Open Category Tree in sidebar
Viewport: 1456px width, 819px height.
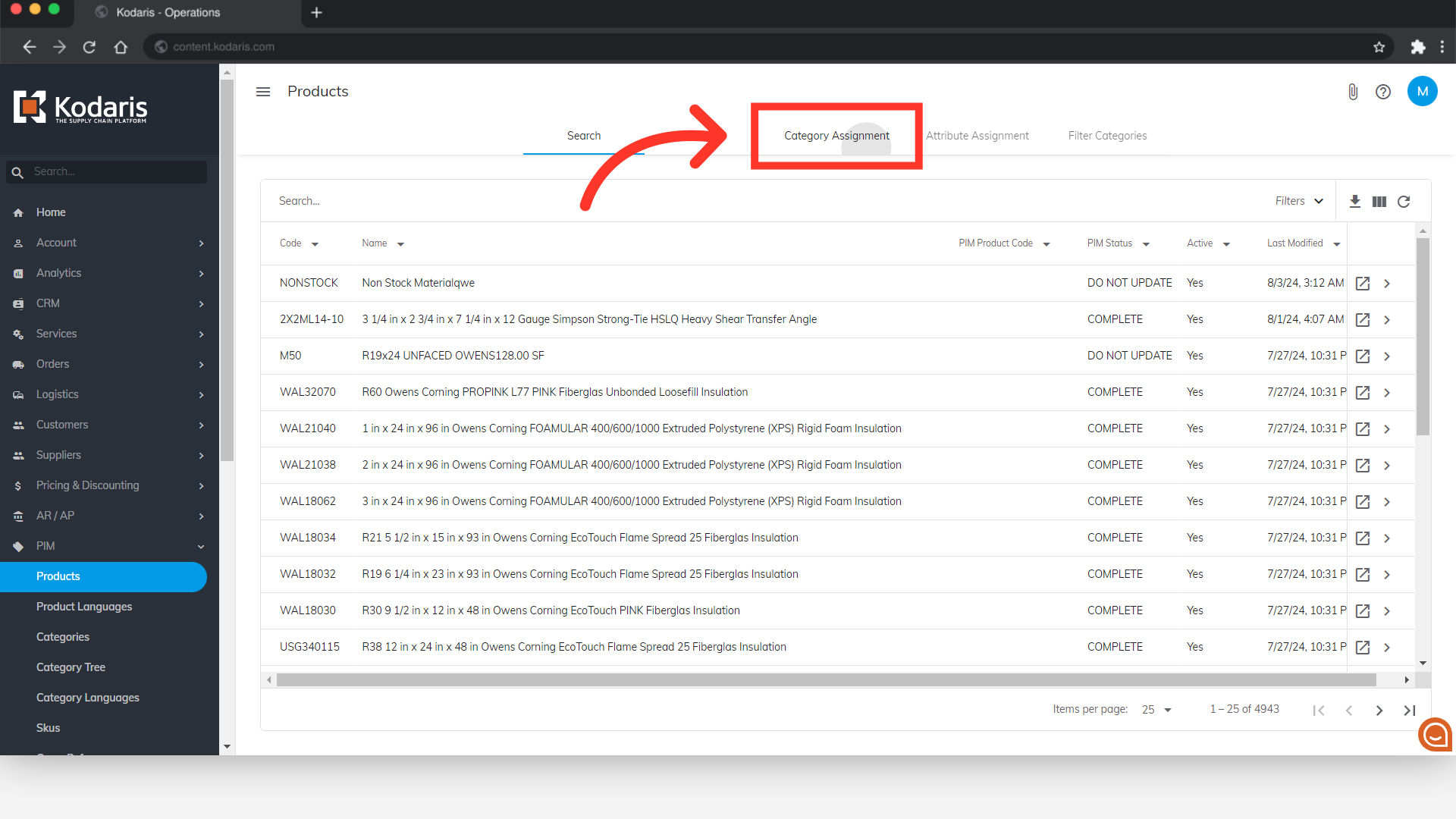pyautogui.click(x=71, y=667)
